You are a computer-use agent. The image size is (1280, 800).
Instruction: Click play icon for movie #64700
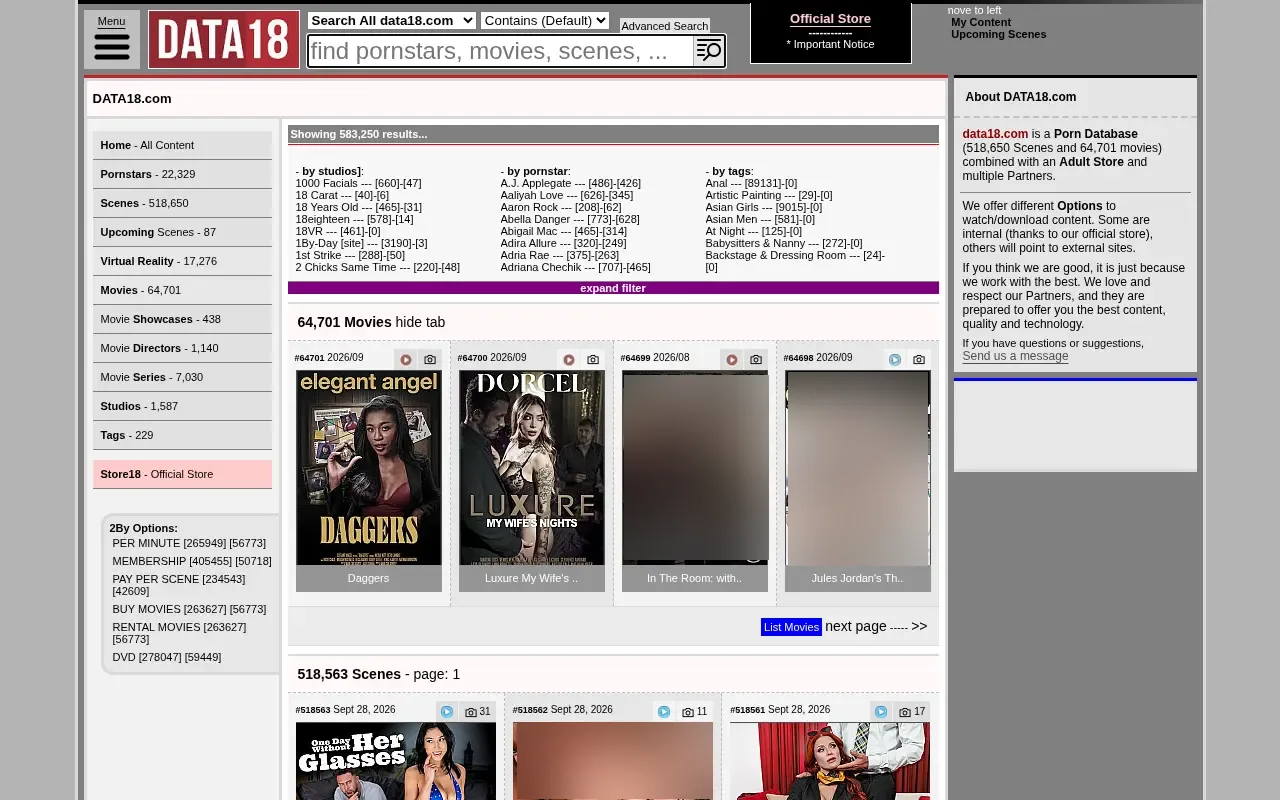coord(569,360)
